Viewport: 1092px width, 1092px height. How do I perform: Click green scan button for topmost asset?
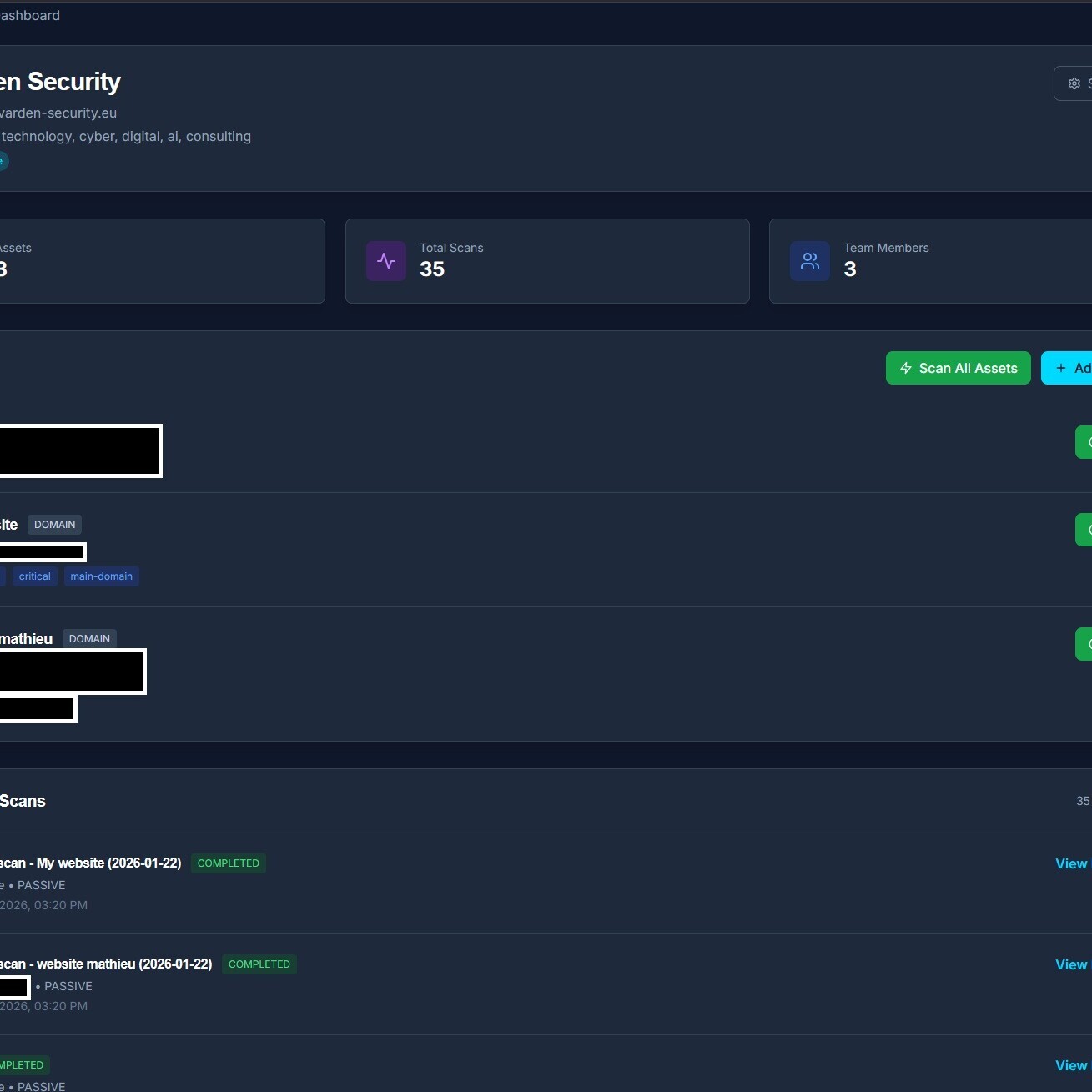[x=1084, y=442]
